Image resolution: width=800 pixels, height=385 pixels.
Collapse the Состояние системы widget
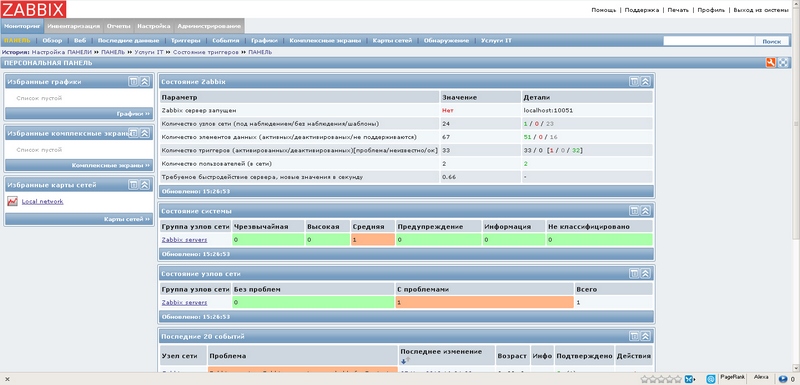click(645, 211)
